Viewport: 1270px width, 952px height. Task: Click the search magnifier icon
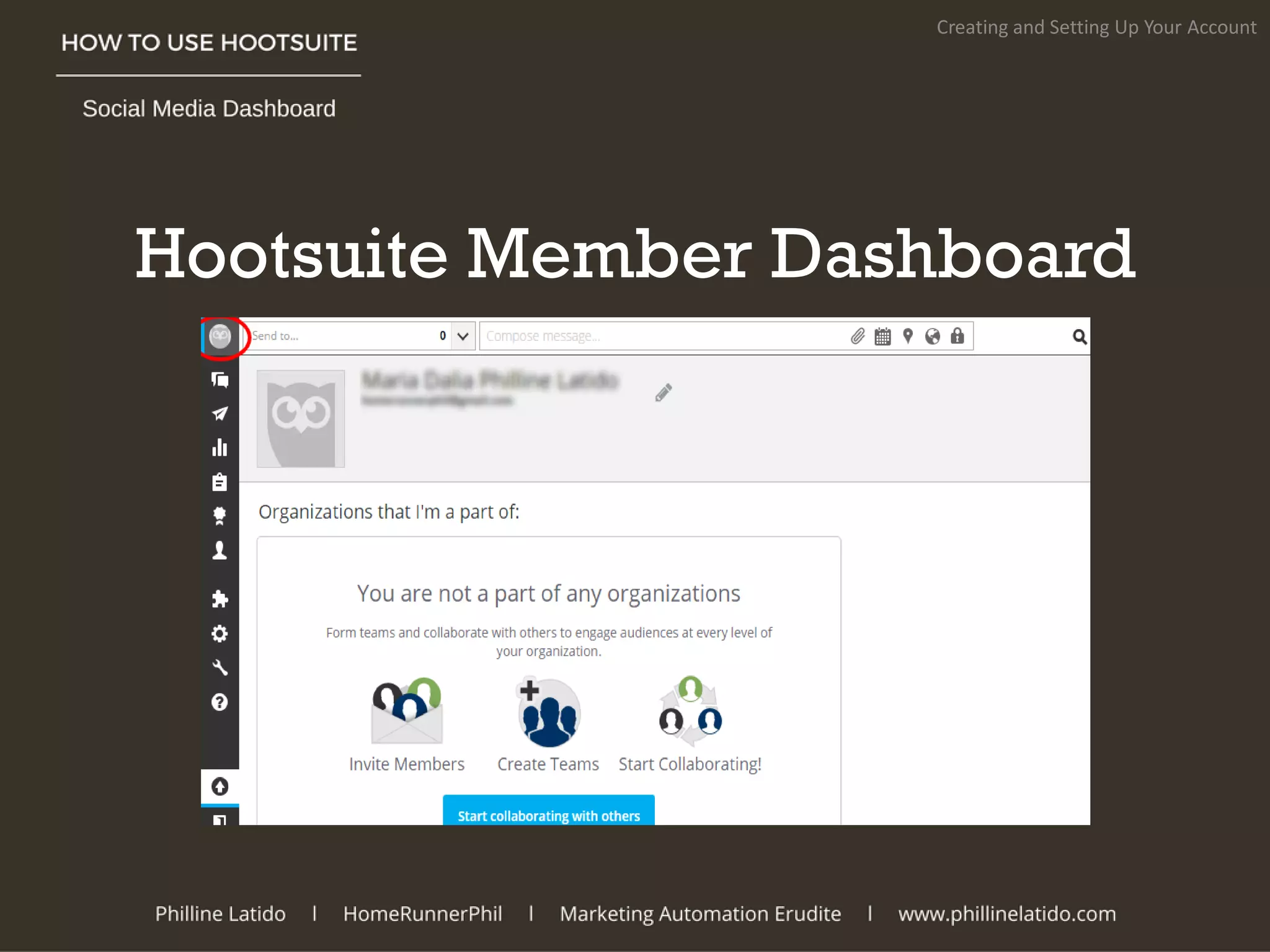1080,337
